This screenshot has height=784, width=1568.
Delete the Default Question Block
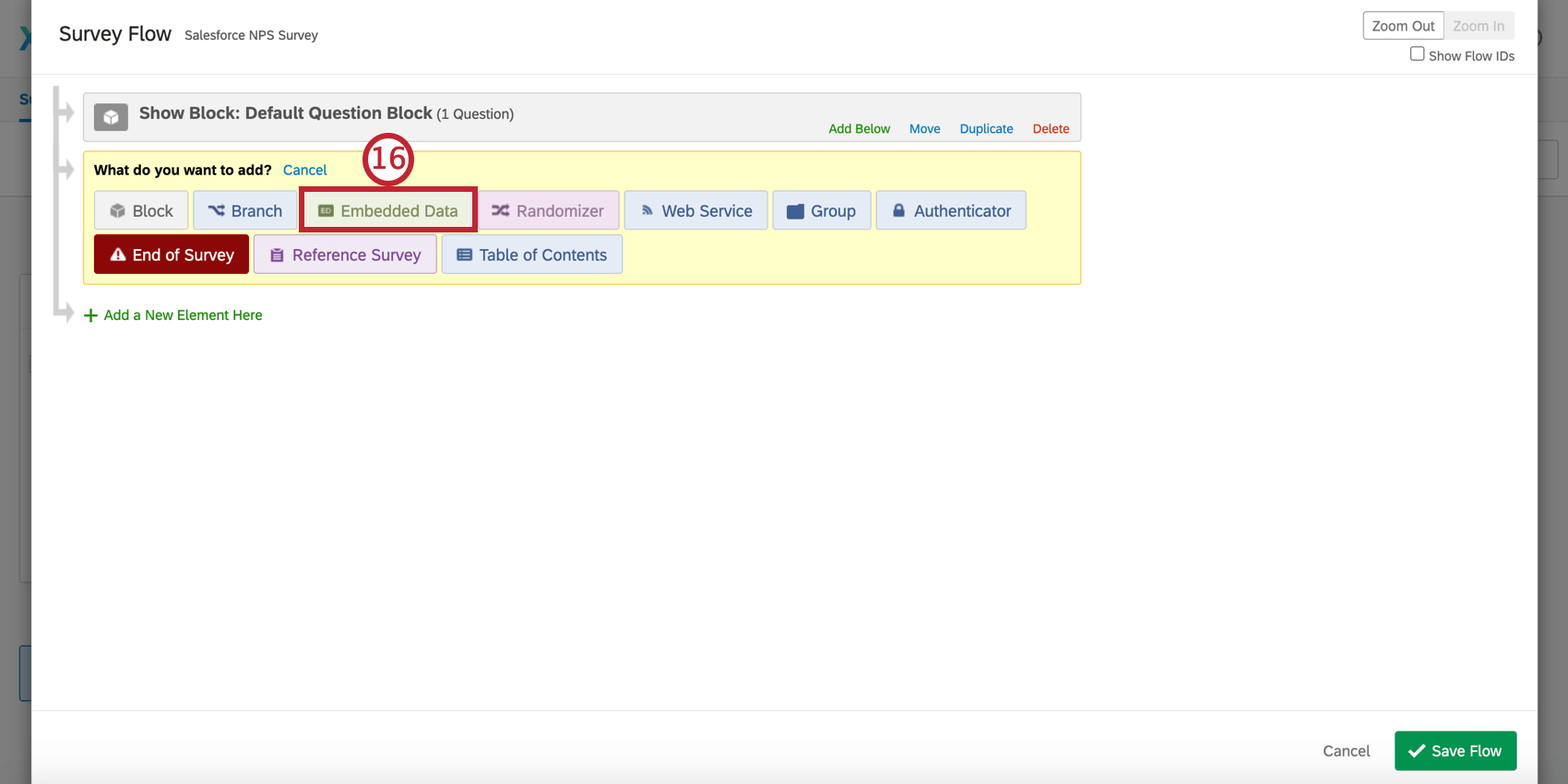[x=1051, y=129]
